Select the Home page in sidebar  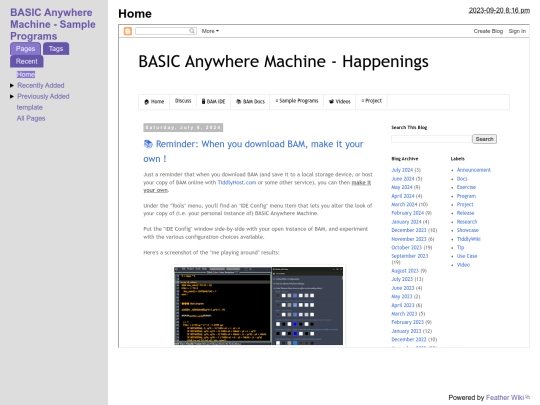pos(26,74)
